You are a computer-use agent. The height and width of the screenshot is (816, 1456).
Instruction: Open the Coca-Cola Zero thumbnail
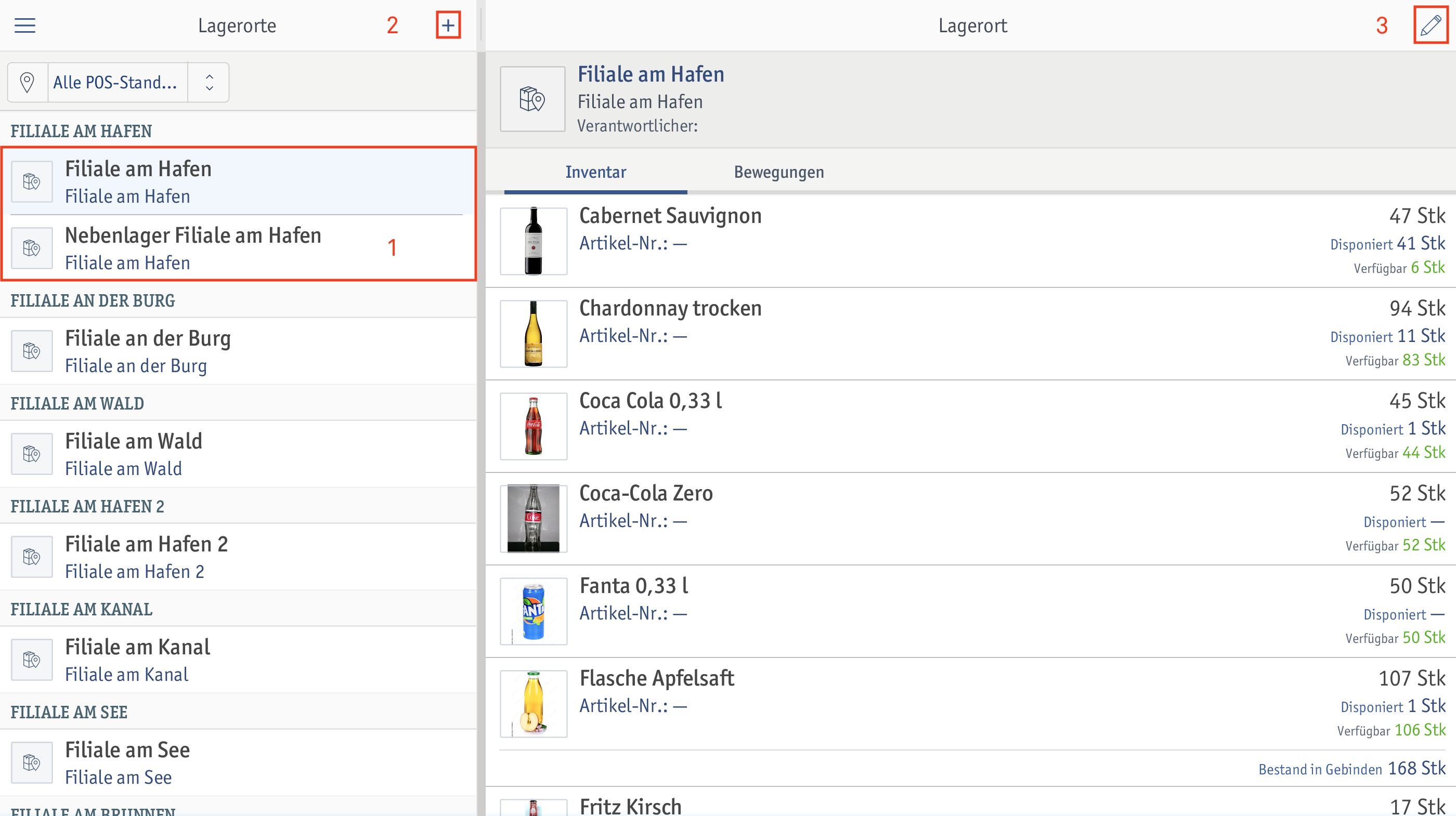pyautogui.click(x=533, y=518)
